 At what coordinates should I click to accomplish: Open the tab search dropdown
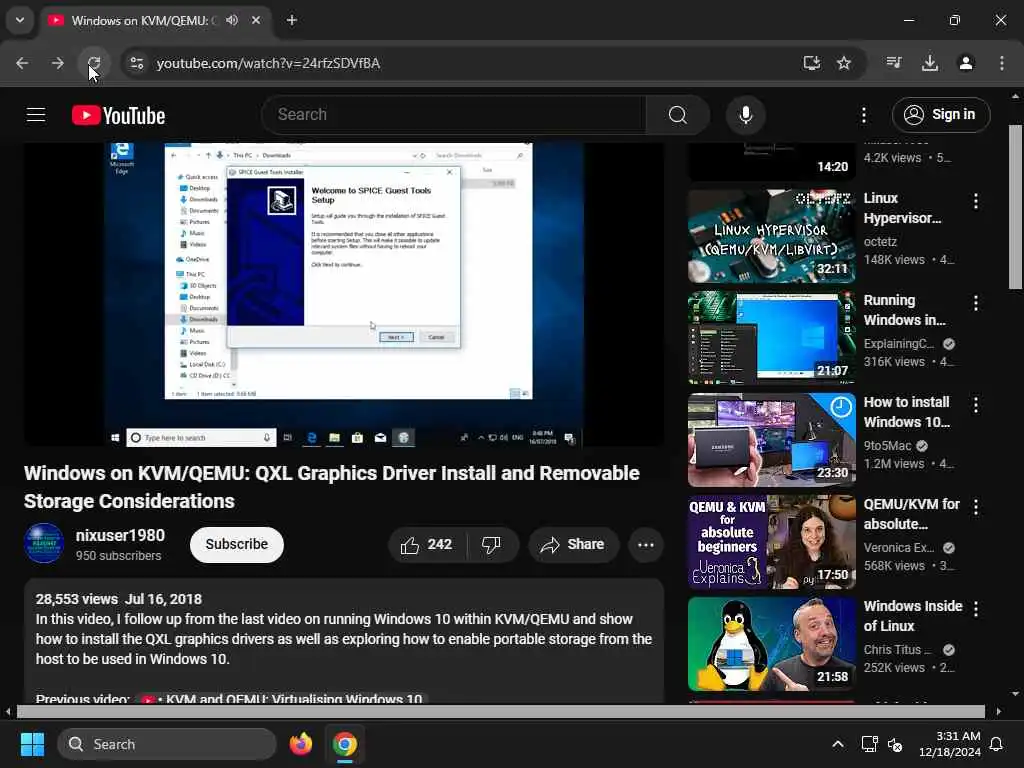pos(20,20)
